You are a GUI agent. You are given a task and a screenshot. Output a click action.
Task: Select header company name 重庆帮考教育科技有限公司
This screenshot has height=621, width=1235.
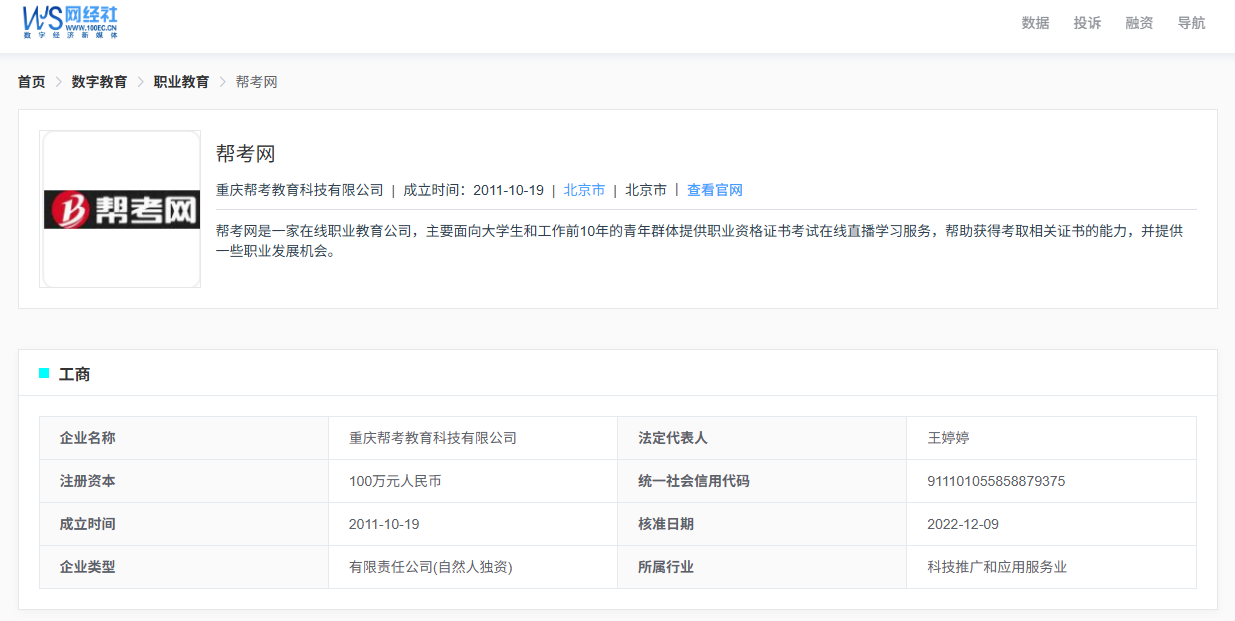[300, 190]
